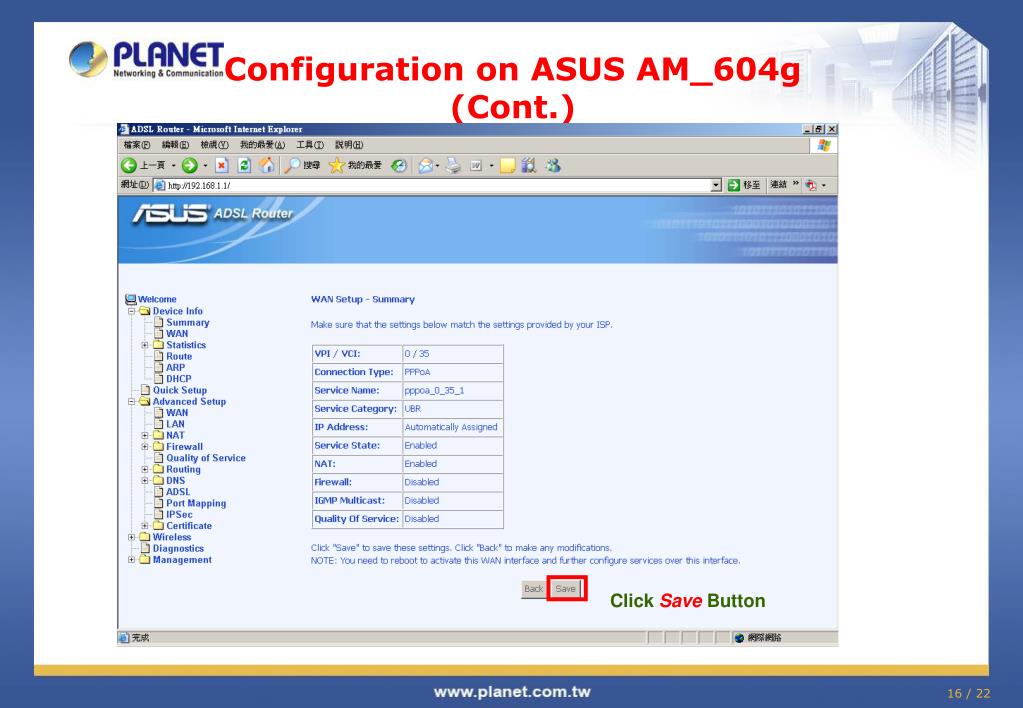Open the 檔案(F) File menu

137,145
